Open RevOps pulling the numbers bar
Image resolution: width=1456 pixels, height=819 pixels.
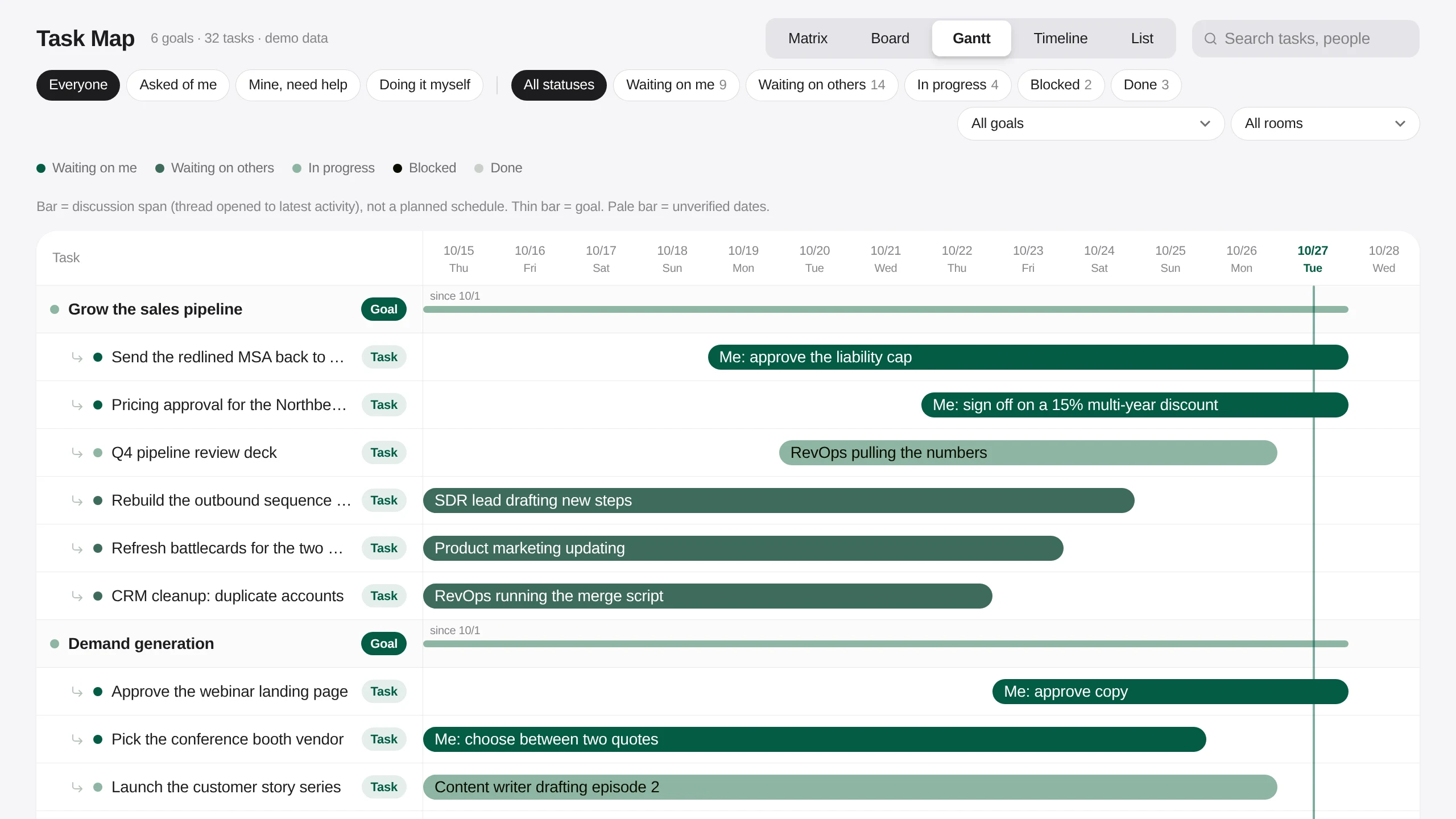pyautogui.click(x=1028, y=453)
